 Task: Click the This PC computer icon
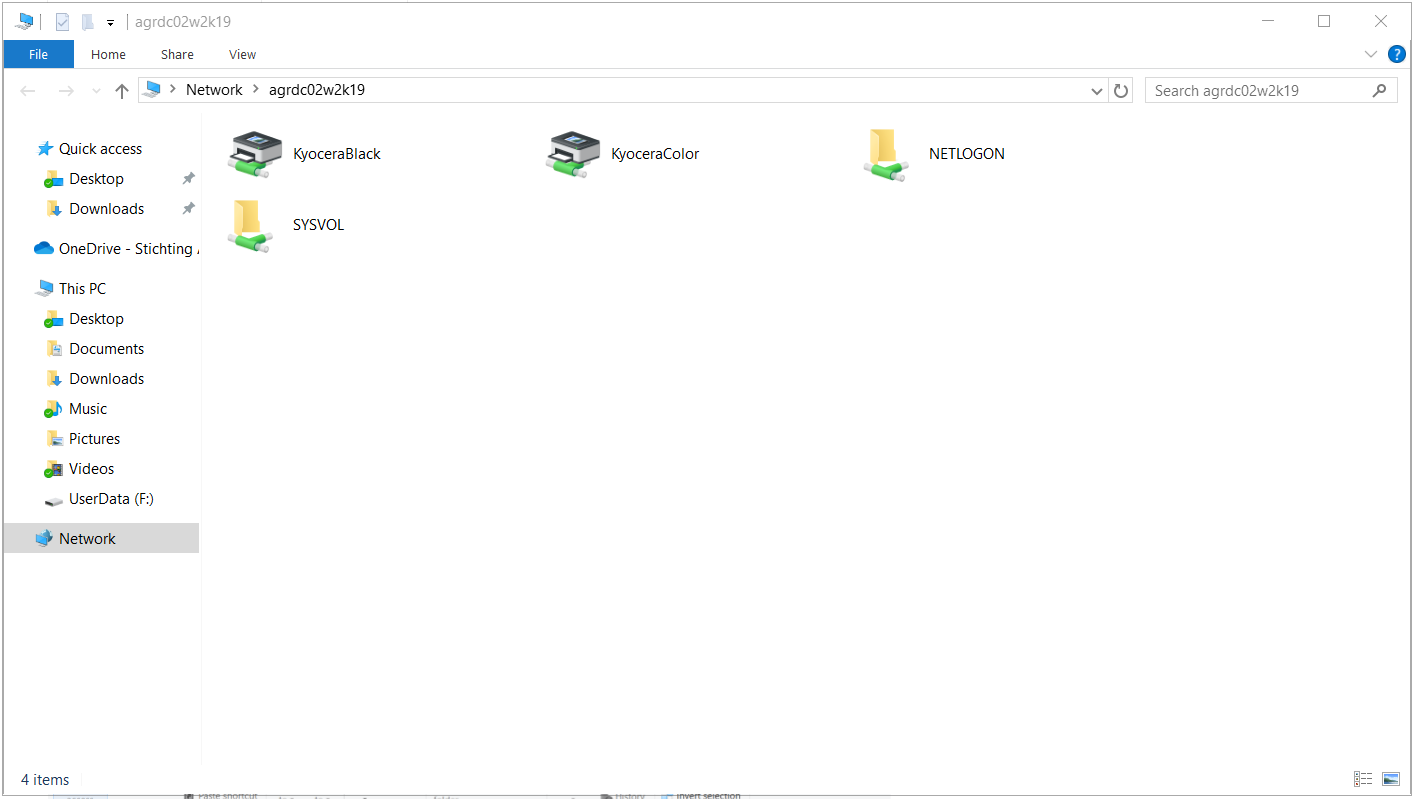click(44, 289)
